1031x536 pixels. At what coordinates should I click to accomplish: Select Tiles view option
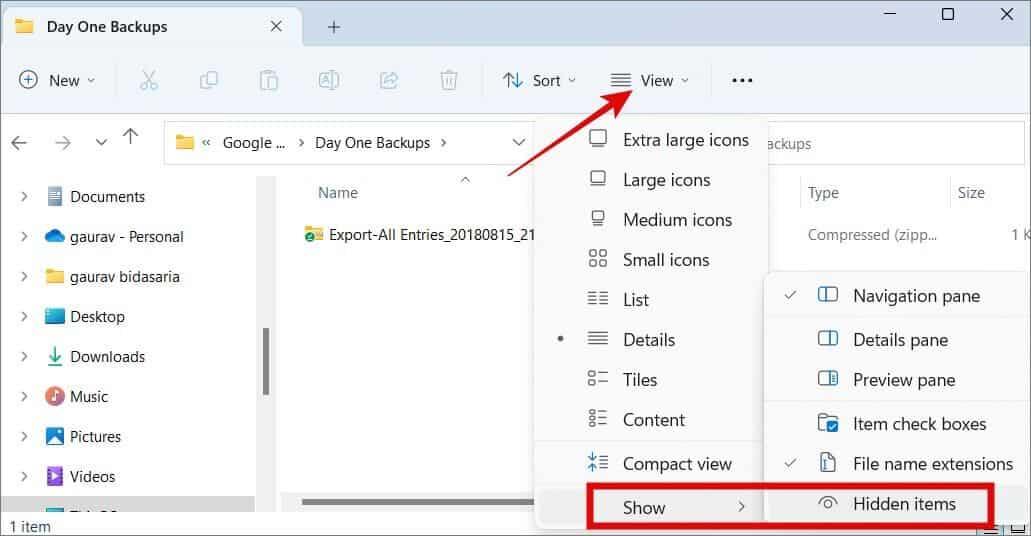(623, 379)
